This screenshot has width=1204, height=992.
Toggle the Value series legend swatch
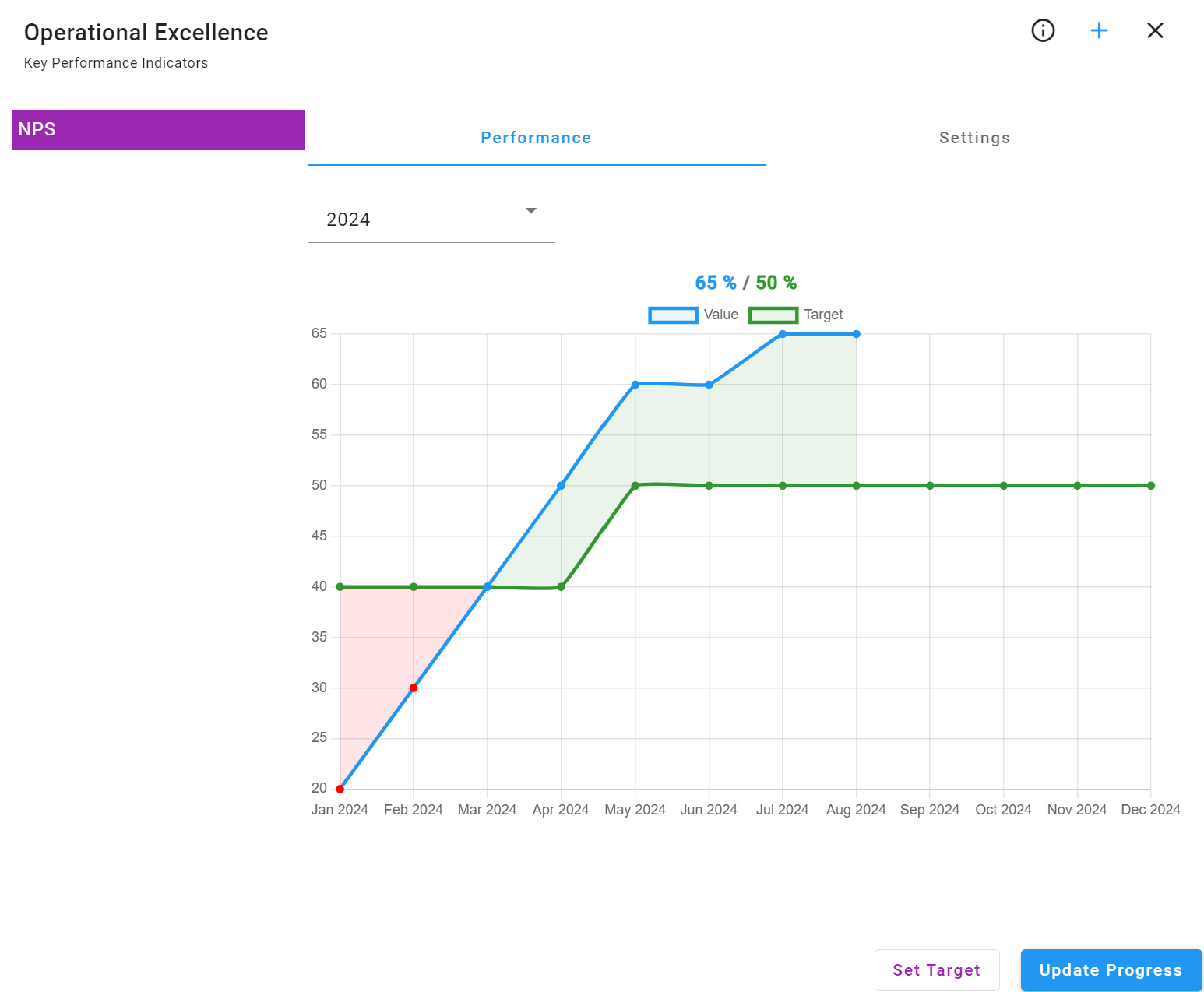673,315
